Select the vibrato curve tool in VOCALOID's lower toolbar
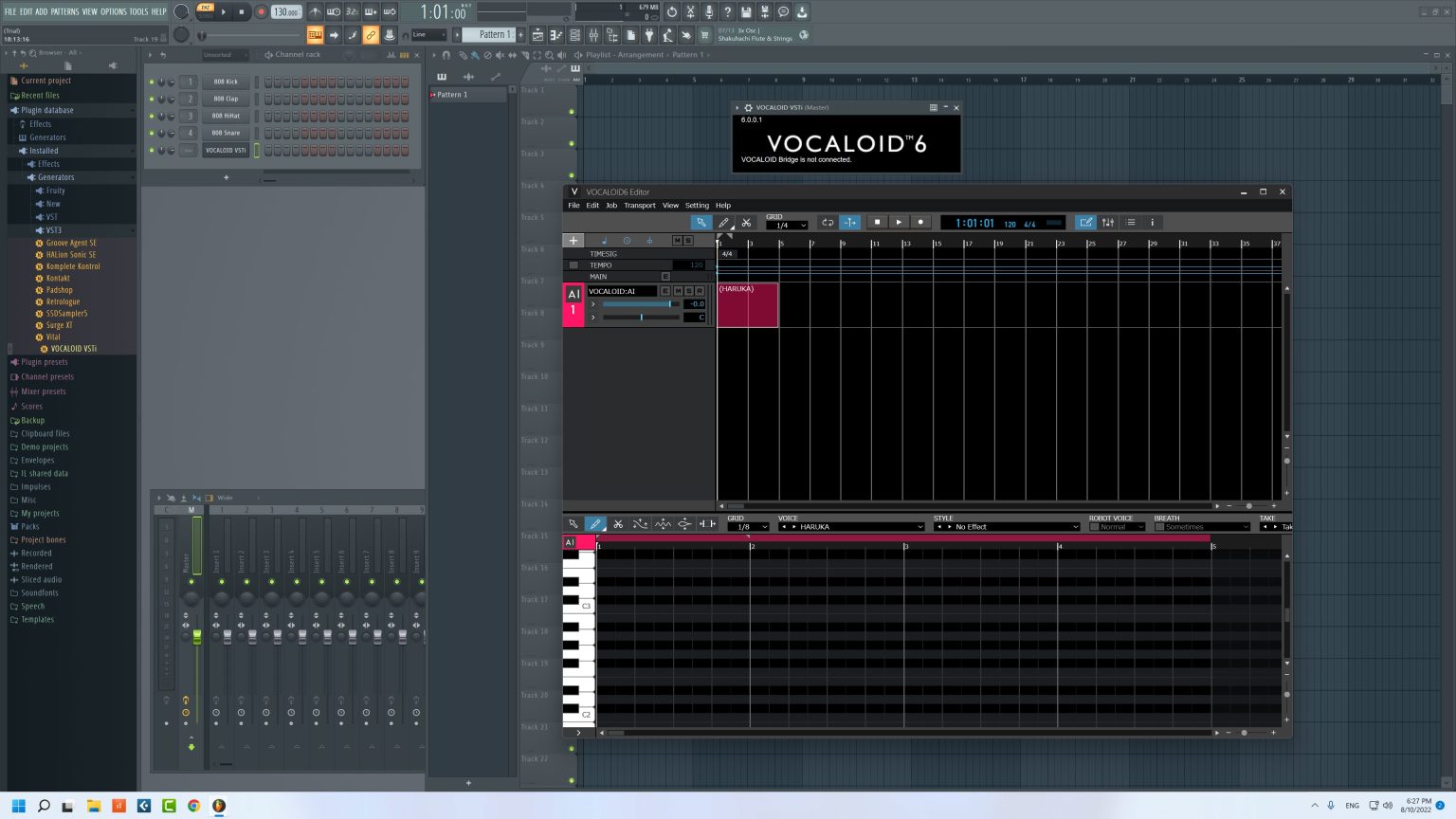Viewport: 1456px width, 819px height. click(662, 523)
